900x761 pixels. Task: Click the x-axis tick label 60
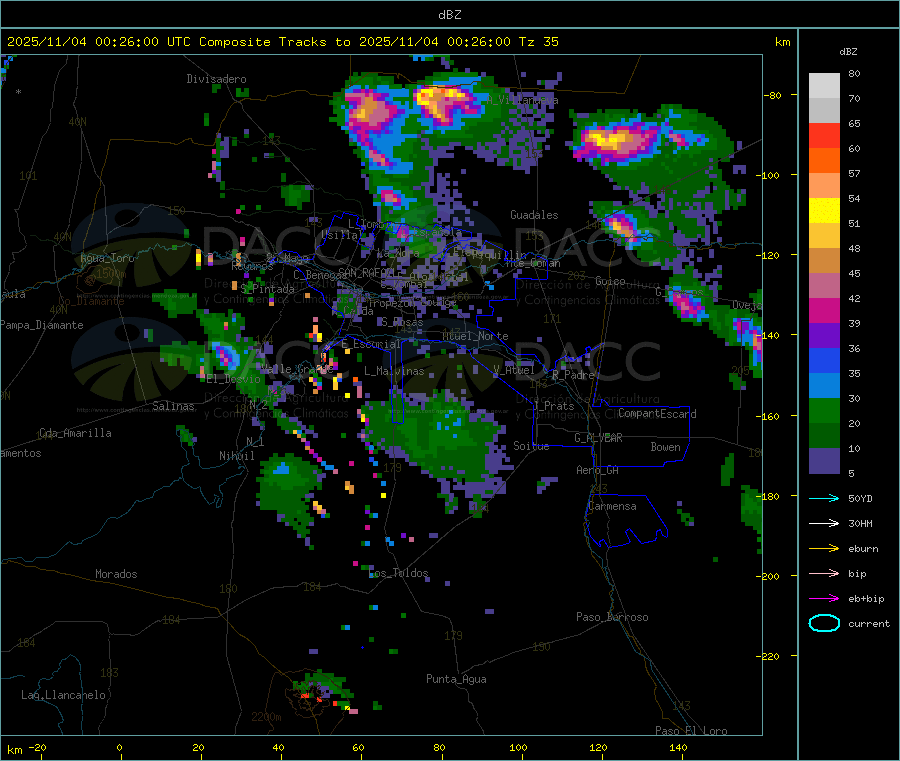pos(358,747)
